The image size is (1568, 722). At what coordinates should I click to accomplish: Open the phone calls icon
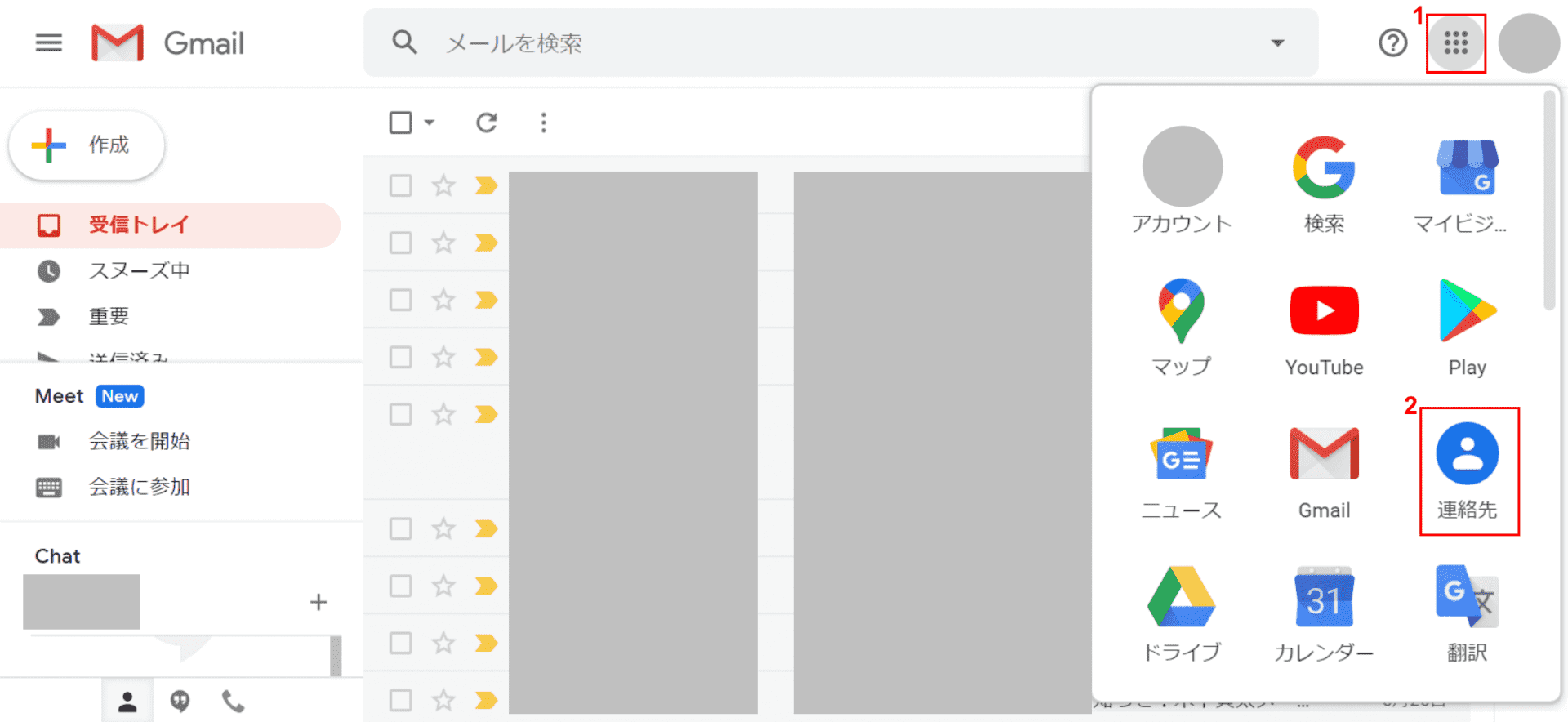(x=233, y=701)
